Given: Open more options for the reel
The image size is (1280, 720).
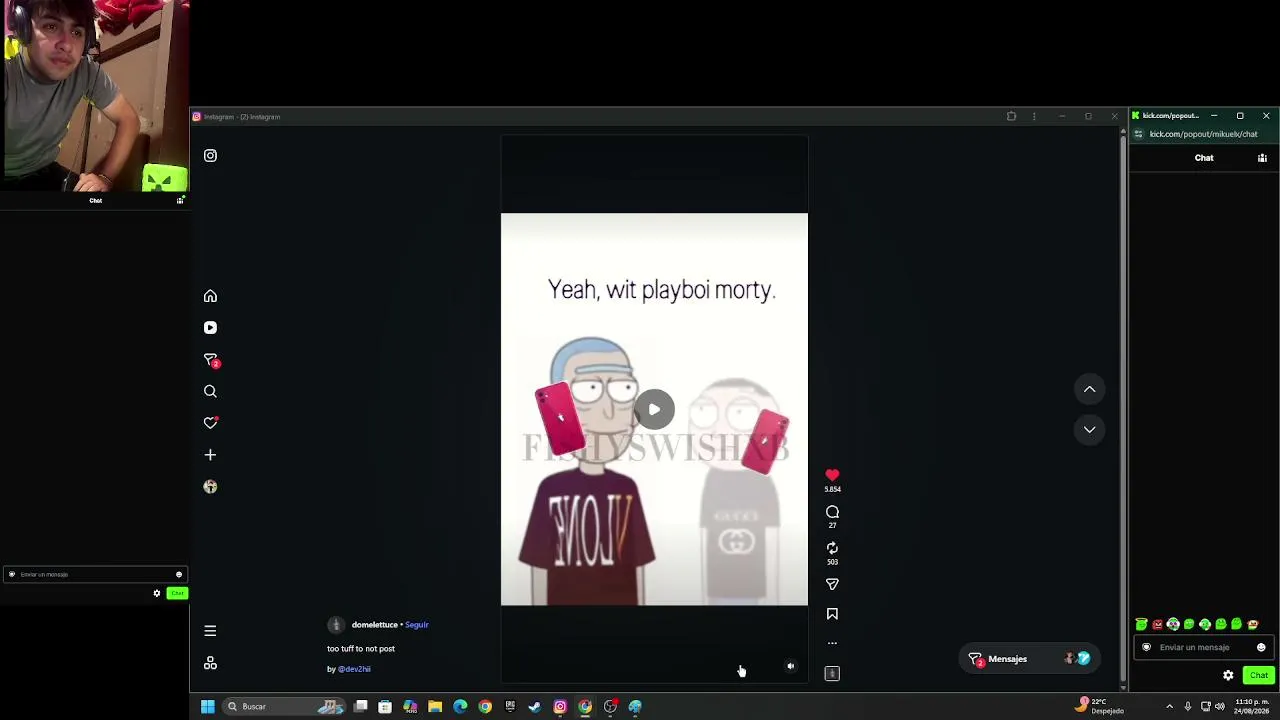Looking at the screenshot, I should click(832, 643).
